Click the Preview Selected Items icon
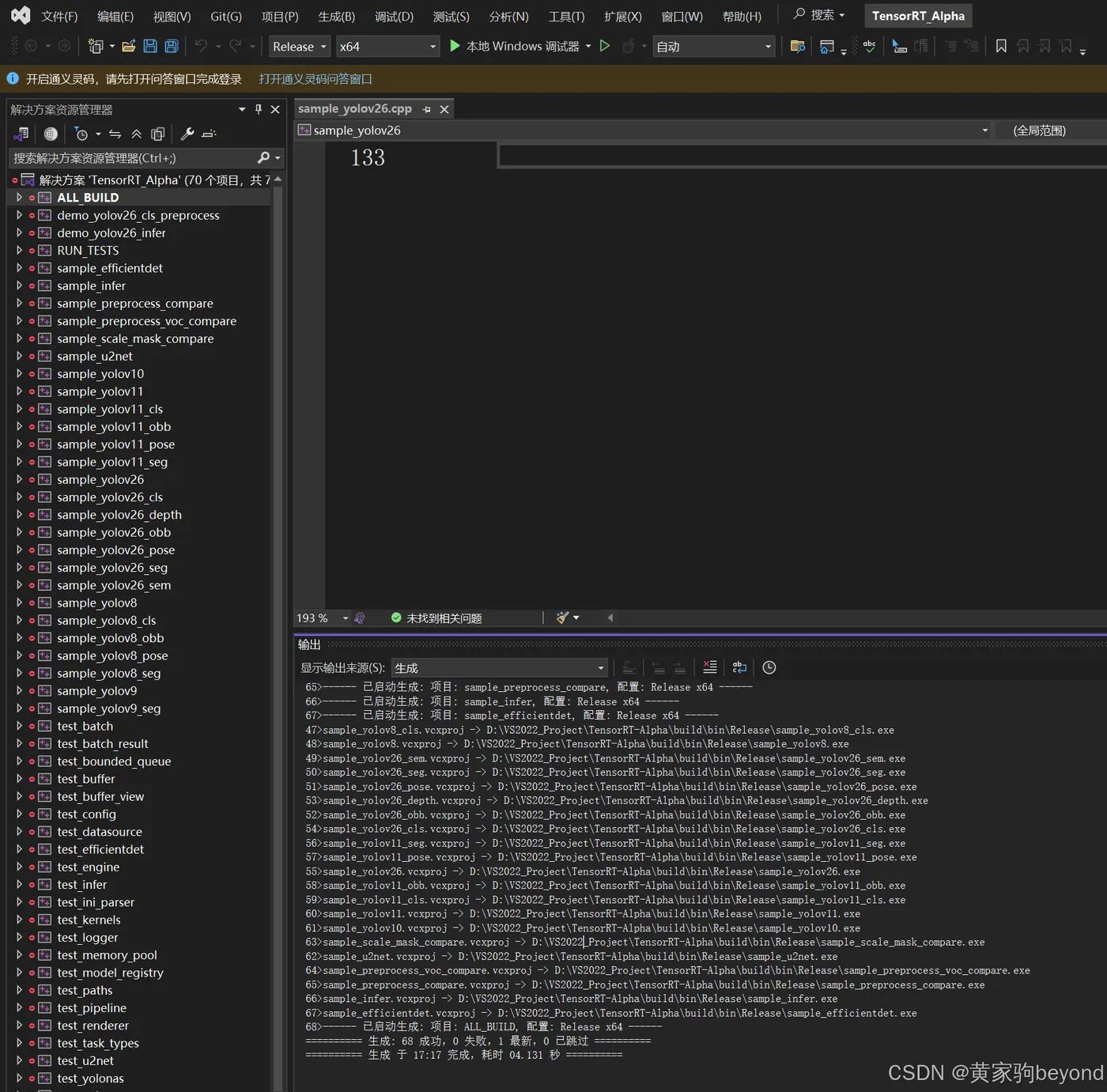The height and width of the screenshot is (1092, 1107). [x=209, y=134]
